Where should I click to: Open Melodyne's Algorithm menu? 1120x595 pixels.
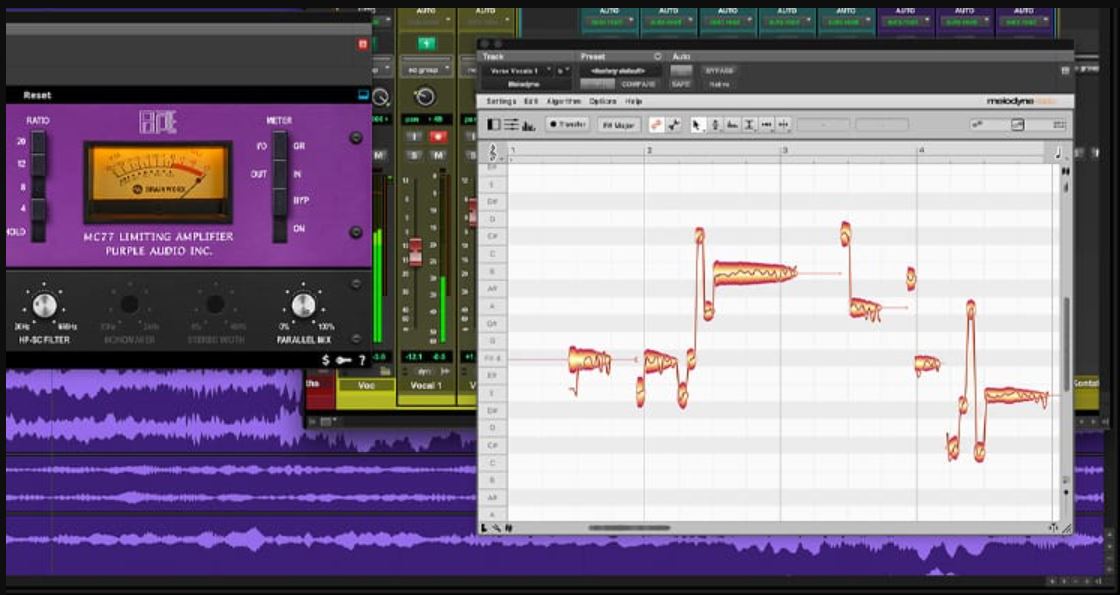(564, 101)
